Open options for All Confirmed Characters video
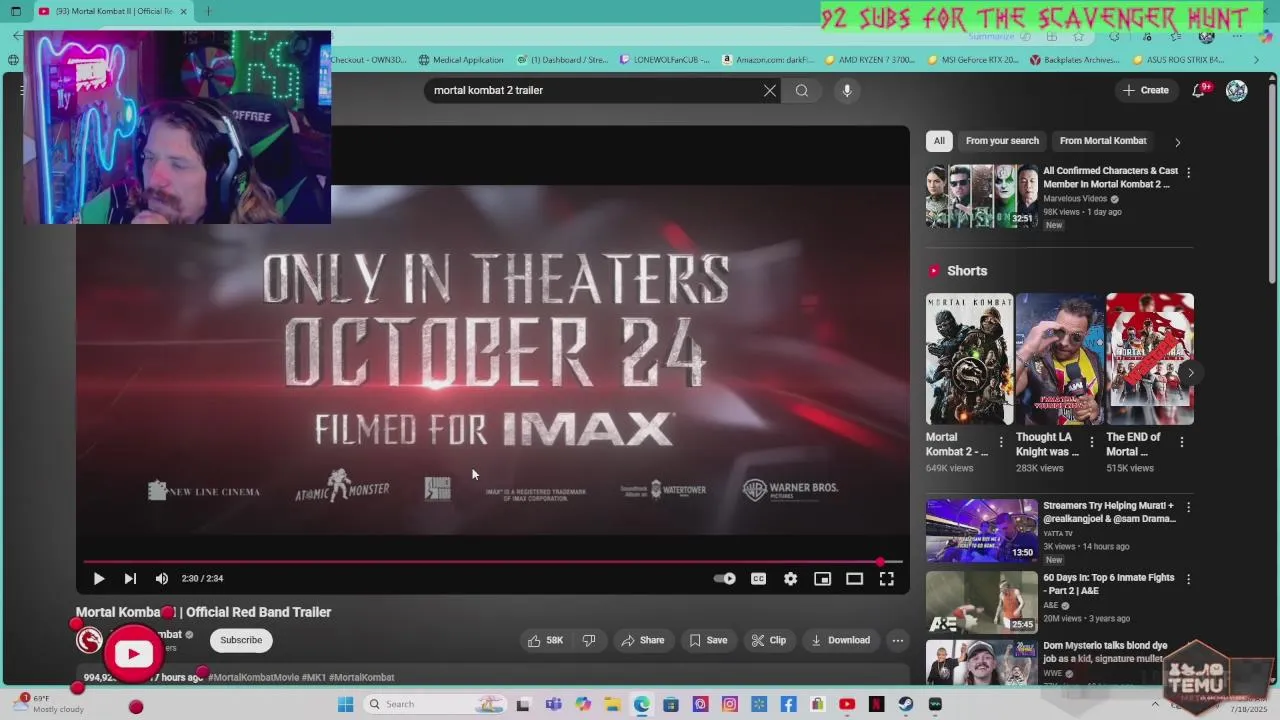This screenshot has width=1280, height=720. coord(1188,172)
